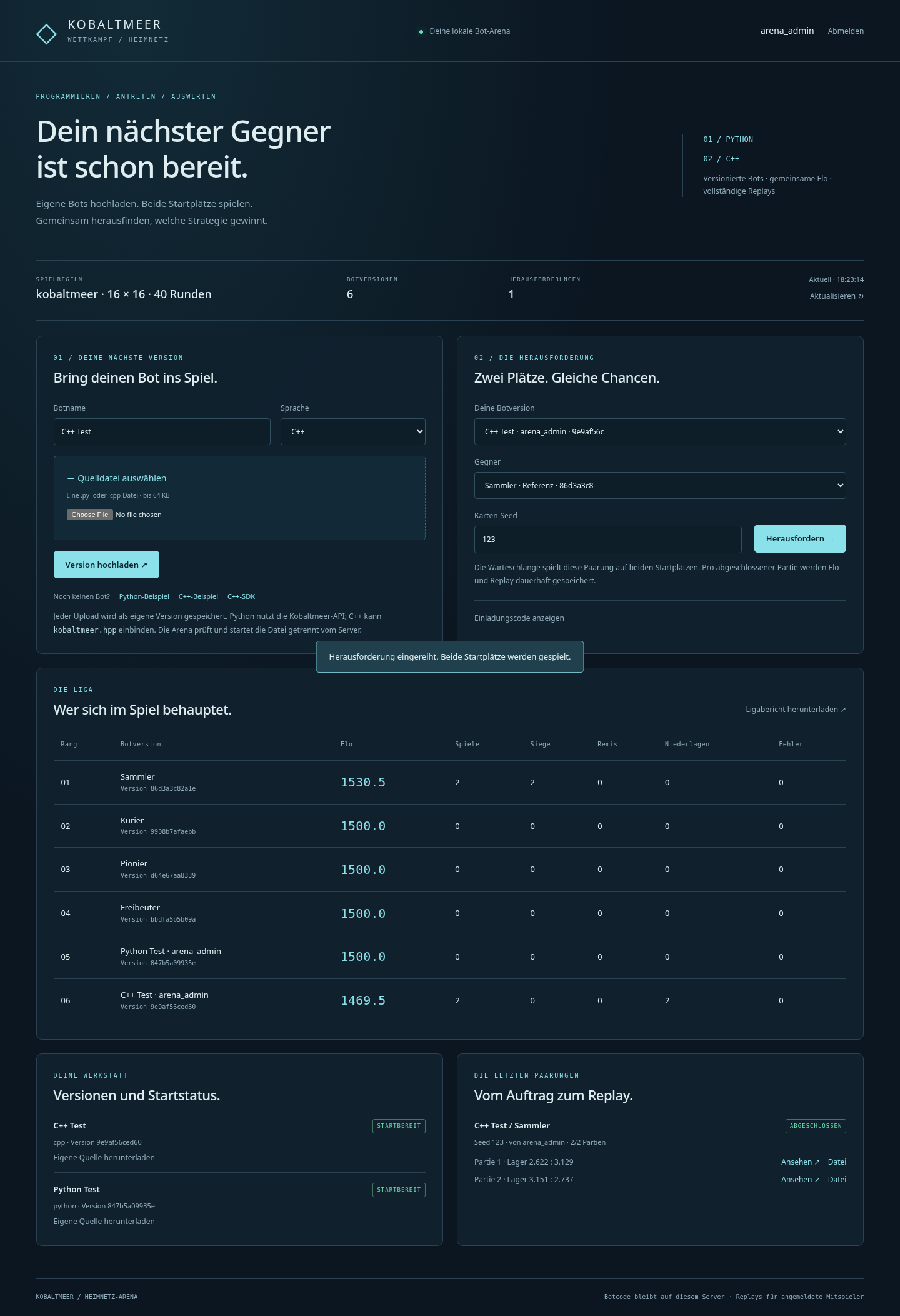The image size is (900, 1316).
Task: Click the 02 / C++ label
Action: (x=721, y=159)
